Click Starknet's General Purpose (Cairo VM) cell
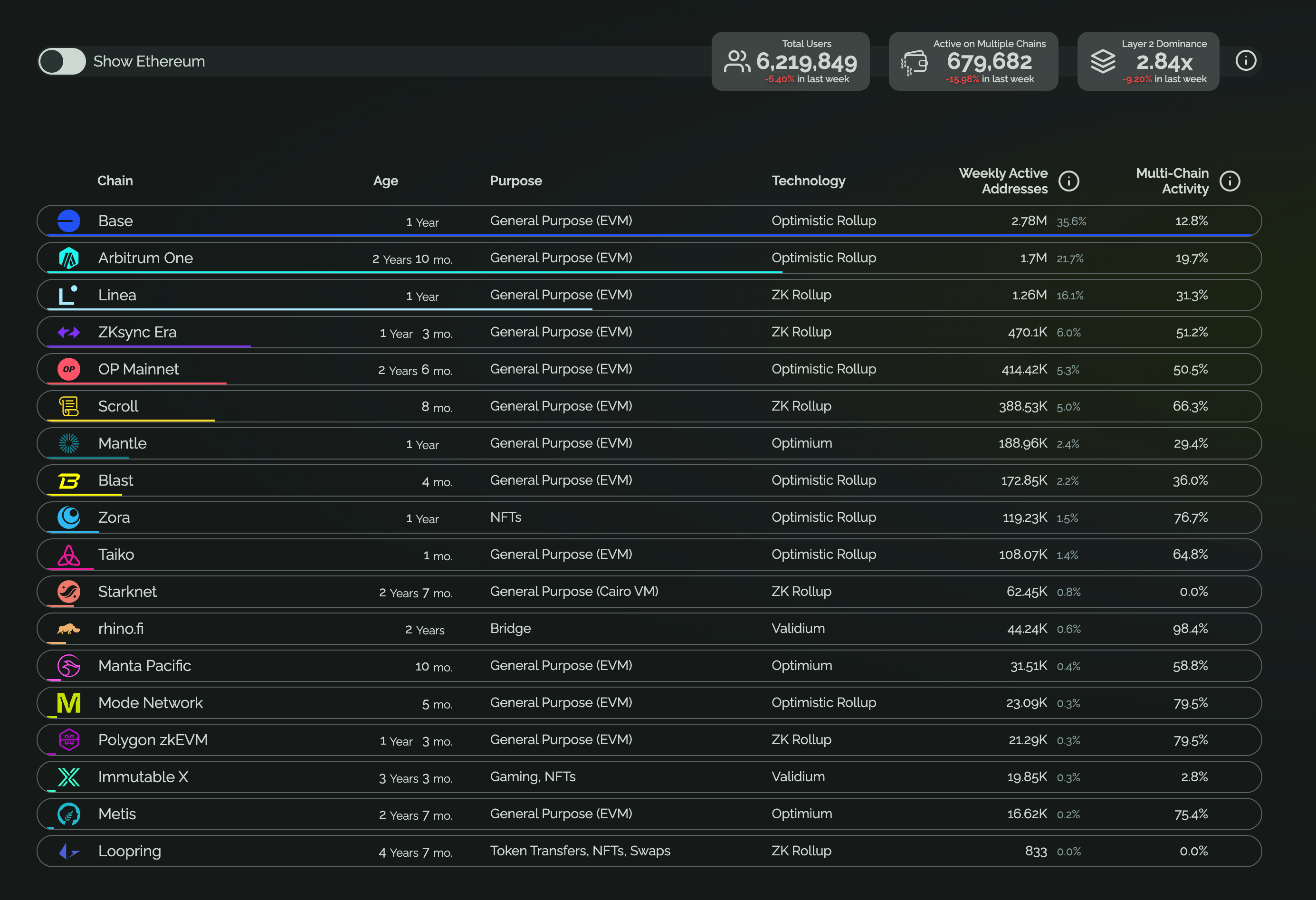Image resolution: width=1316 pixels, height=900 pixels. [x=574, y=591]
